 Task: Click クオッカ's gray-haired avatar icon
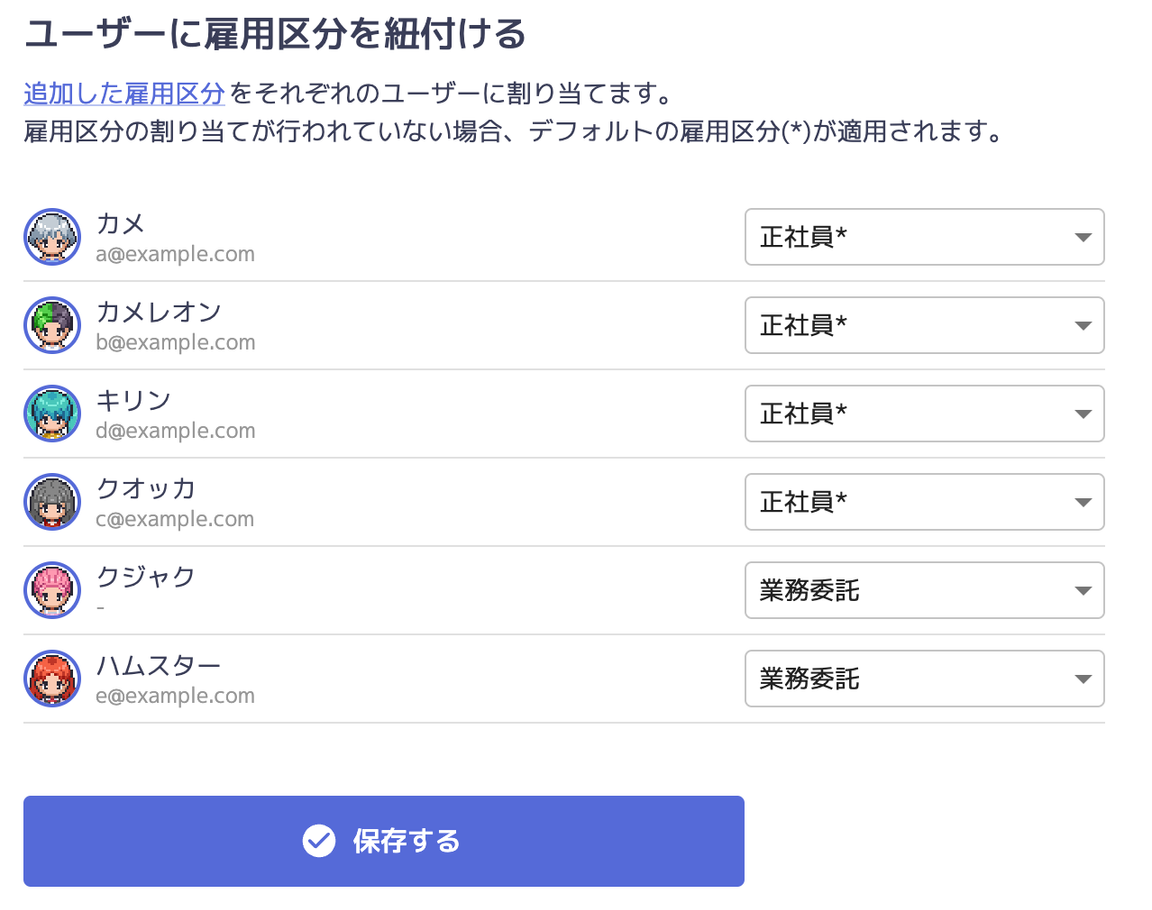[x=52, y=502]
